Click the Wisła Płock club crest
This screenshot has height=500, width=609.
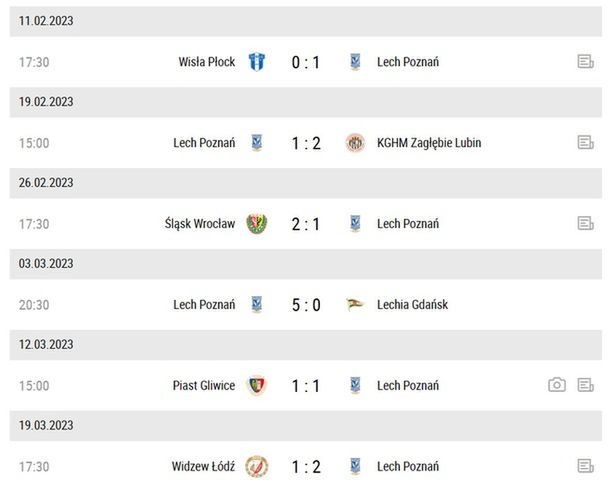tap(257, 62)
